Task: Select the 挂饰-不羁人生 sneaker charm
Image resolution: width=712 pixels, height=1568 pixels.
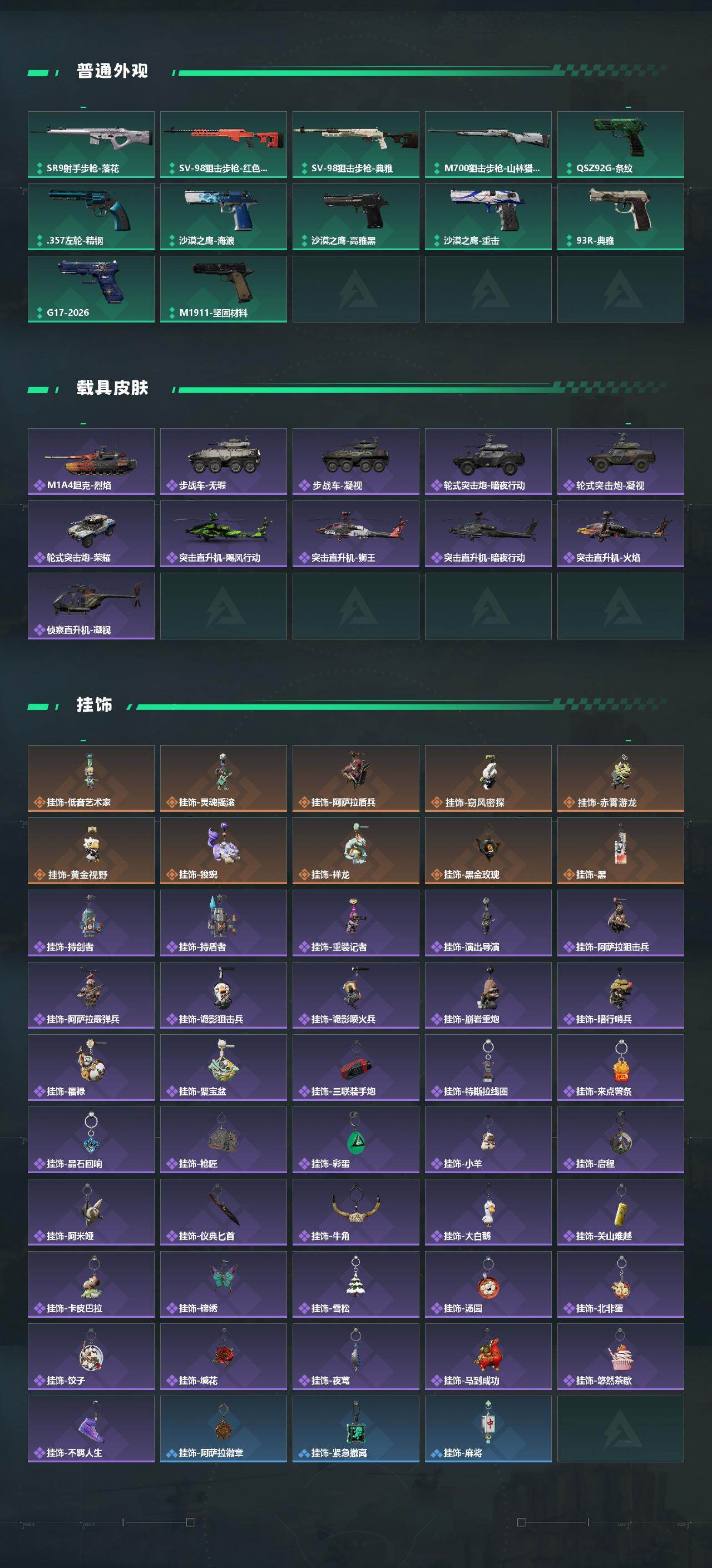Action: pyautogui.click(x=91, y=1429)
